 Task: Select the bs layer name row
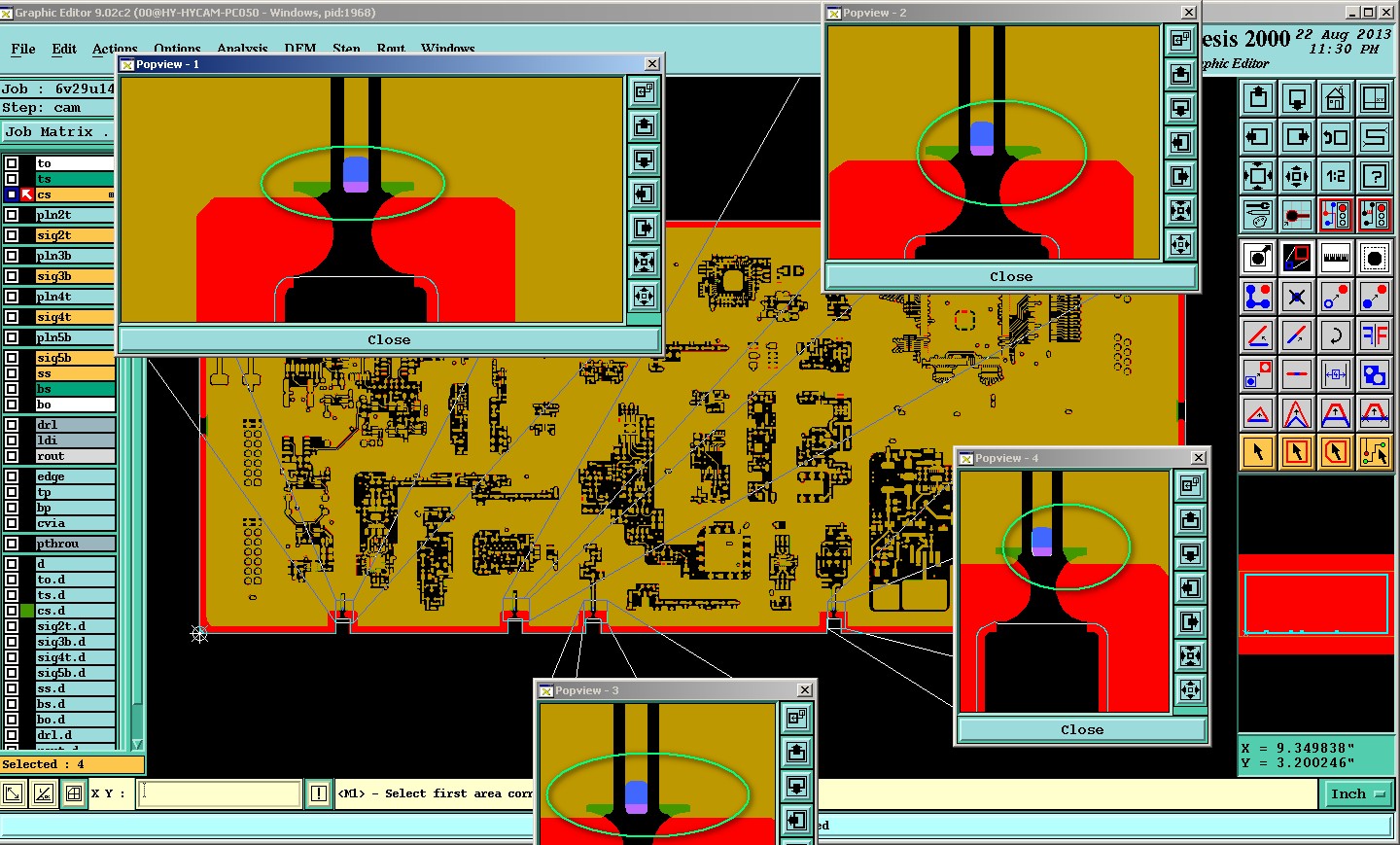[x=75, y=389]
